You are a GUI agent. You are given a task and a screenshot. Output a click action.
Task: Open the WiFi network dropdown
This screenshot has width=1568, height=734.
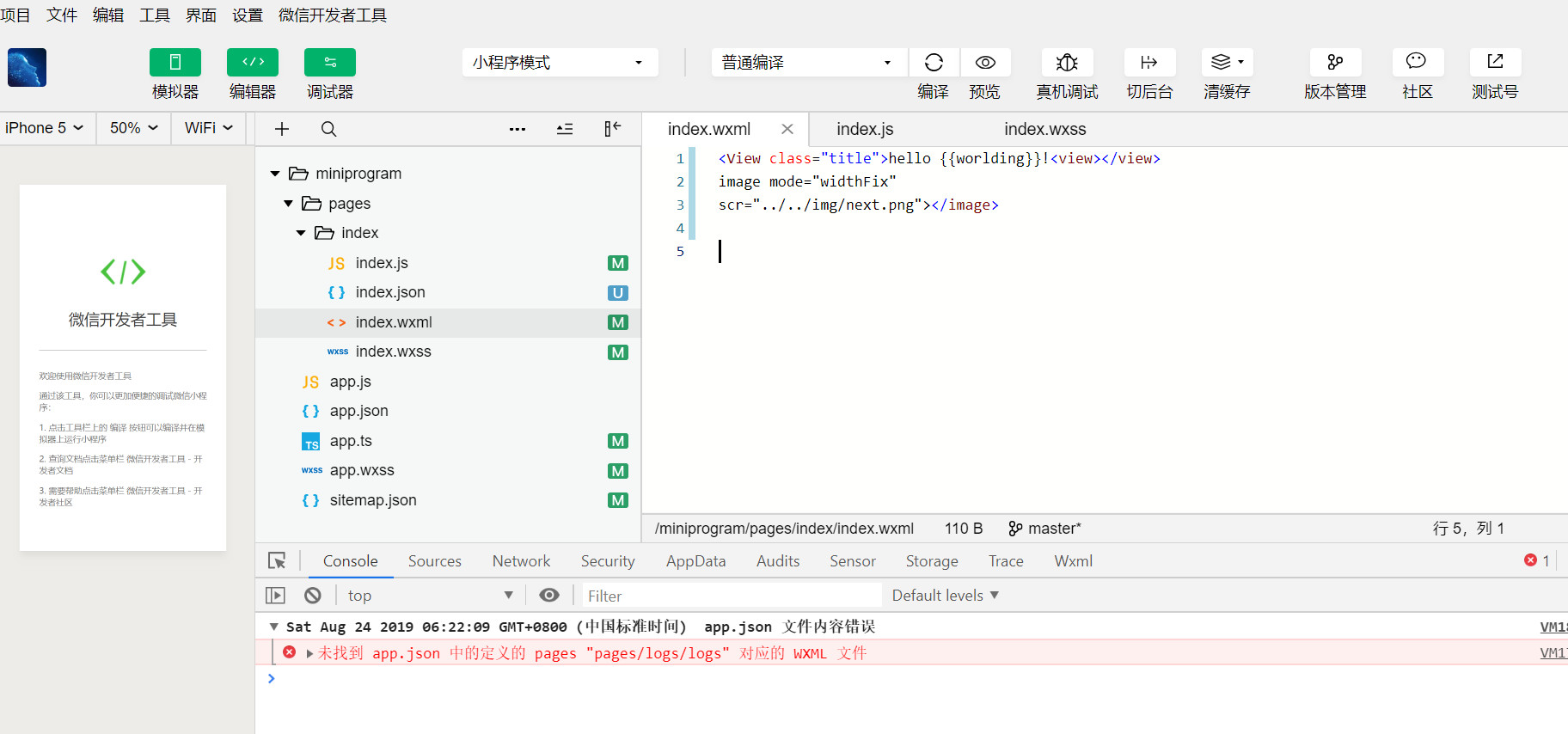click(x=209, y=128)
